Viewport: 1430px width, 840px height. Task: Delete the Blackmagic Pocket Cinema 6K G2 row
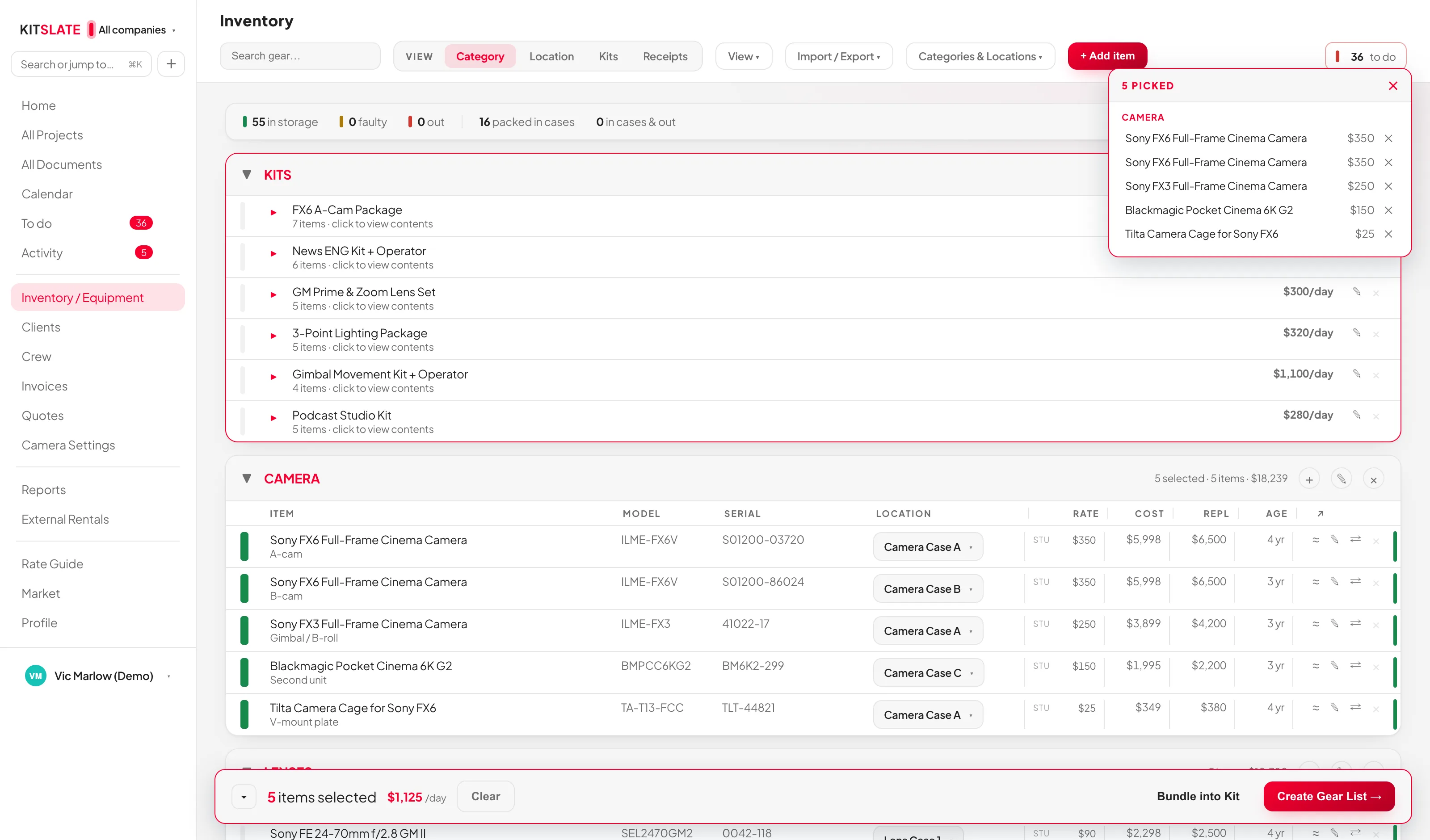[1376, 668]
